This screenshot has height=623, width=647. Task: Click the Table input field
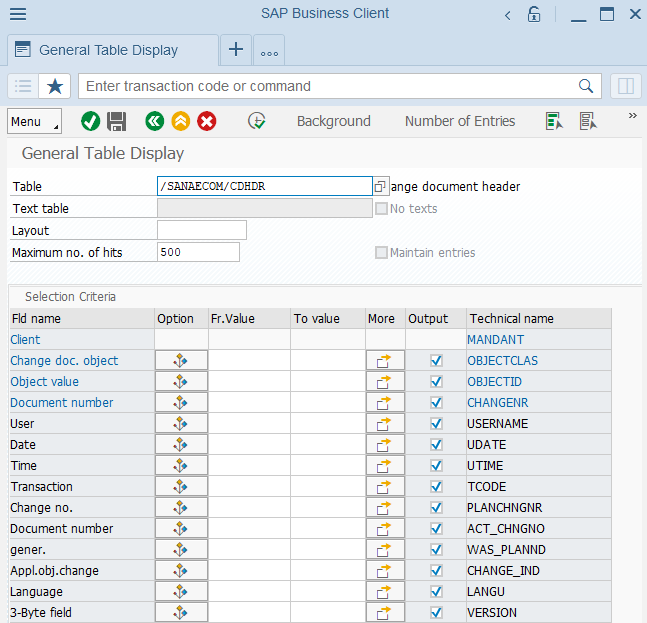pos(264,186)
